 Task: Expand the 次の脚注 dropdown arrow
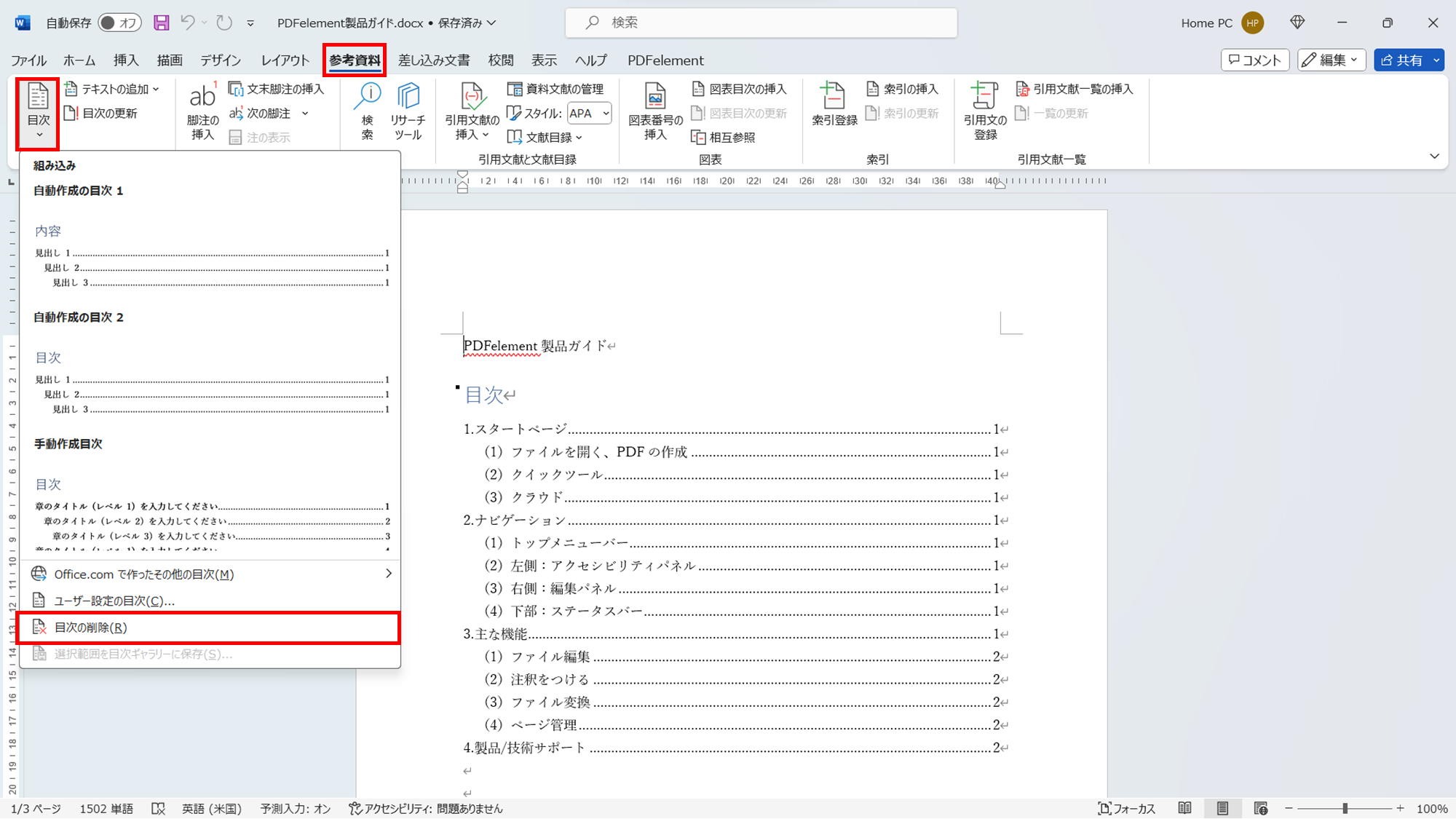(x=305, y=114)
